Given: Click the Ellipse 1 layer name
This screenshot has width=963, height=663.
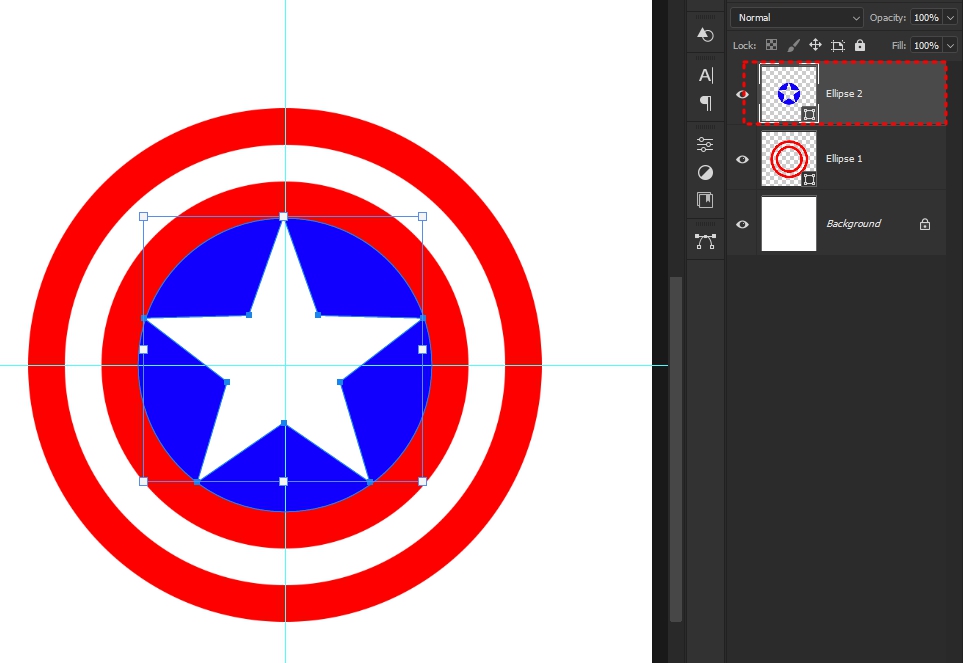Looking at the screenshot, I should point(844,158).
